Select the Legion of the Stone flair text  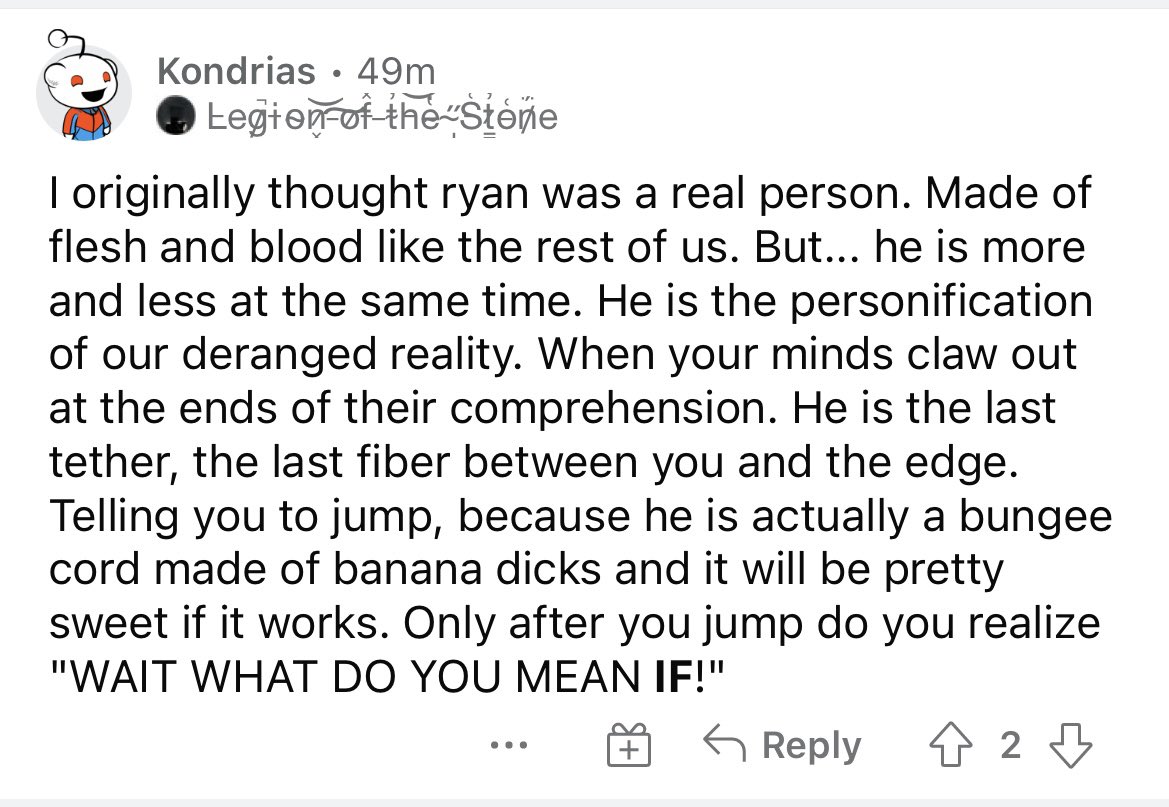[x=382, y=116]
